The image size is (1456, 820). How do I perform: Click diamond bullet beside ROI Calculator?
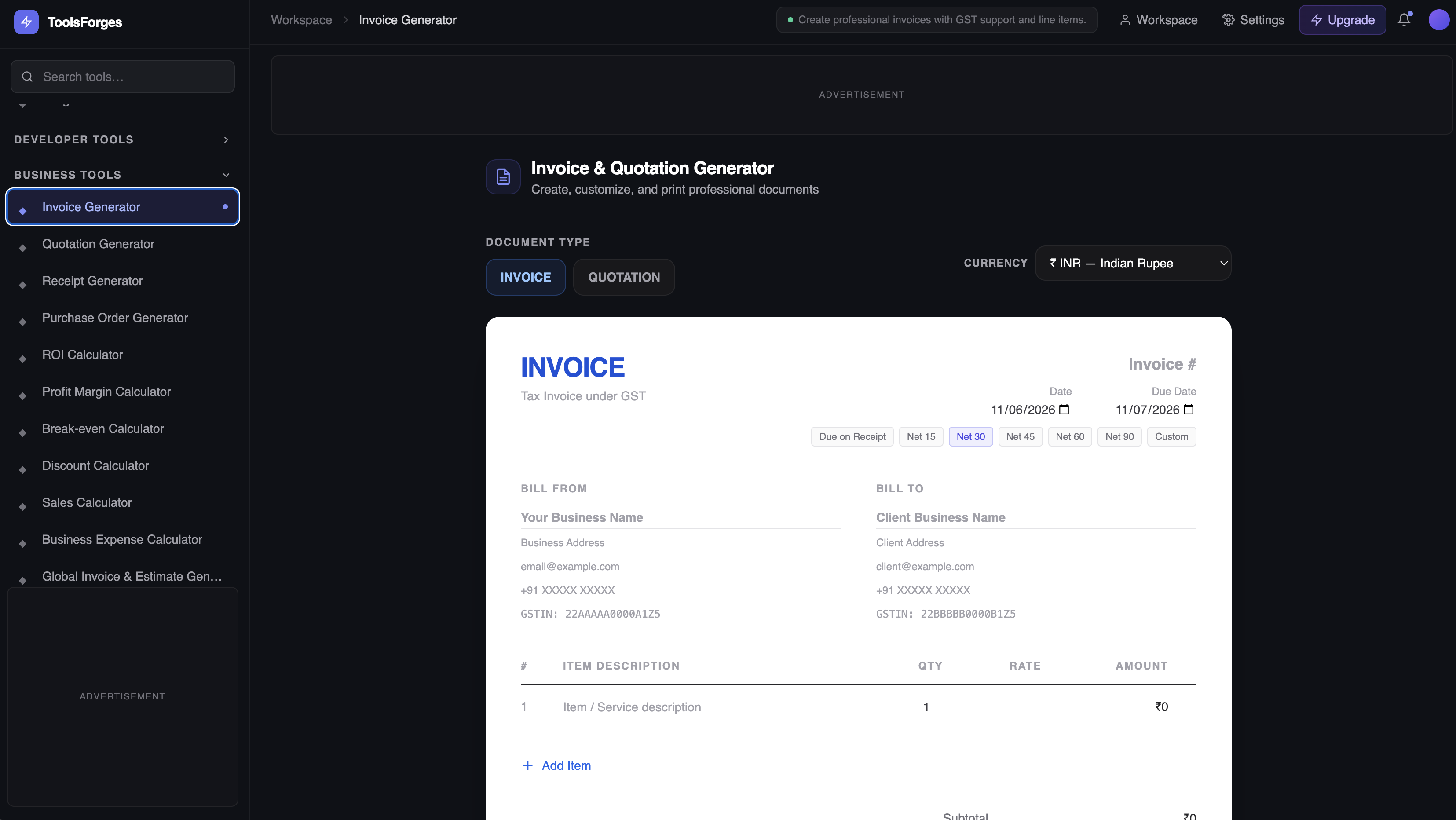[22, 358]
